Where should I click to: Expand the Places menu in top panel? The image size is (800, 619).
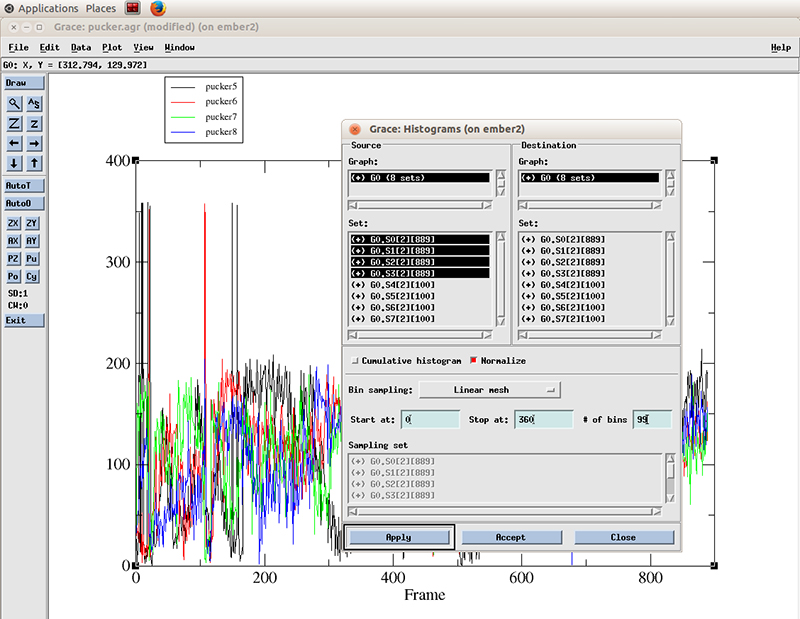pos(100,8)
